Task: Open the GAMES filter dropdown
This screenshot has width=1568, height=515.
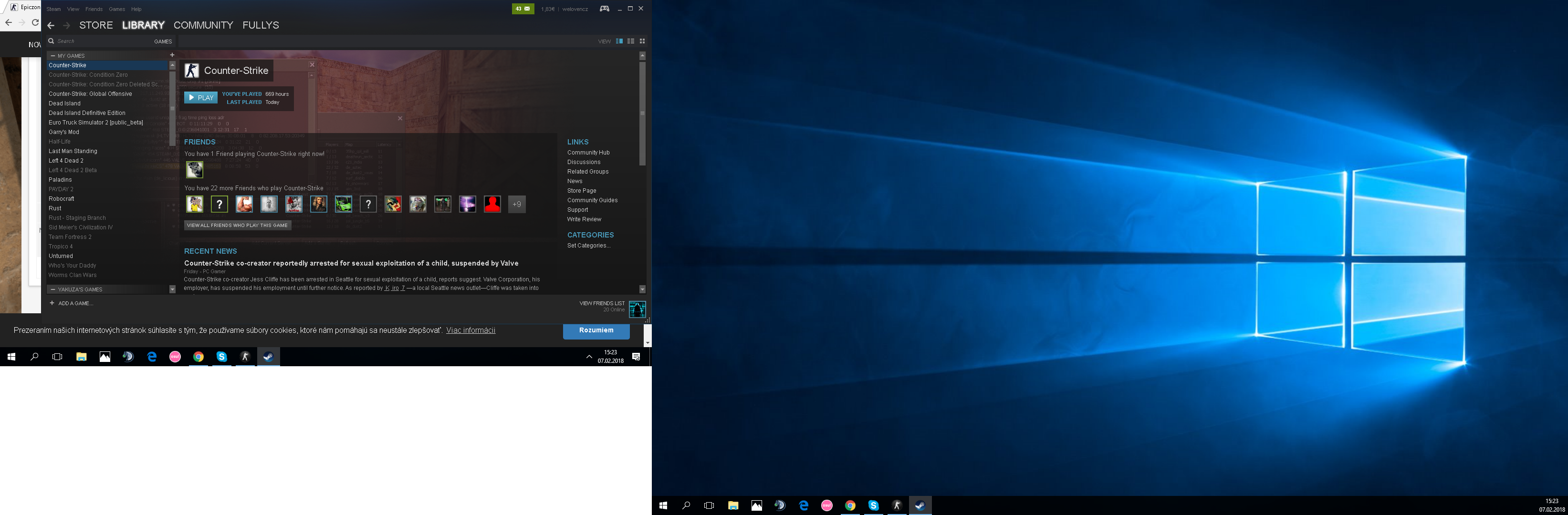Action: tap(163, 41)
